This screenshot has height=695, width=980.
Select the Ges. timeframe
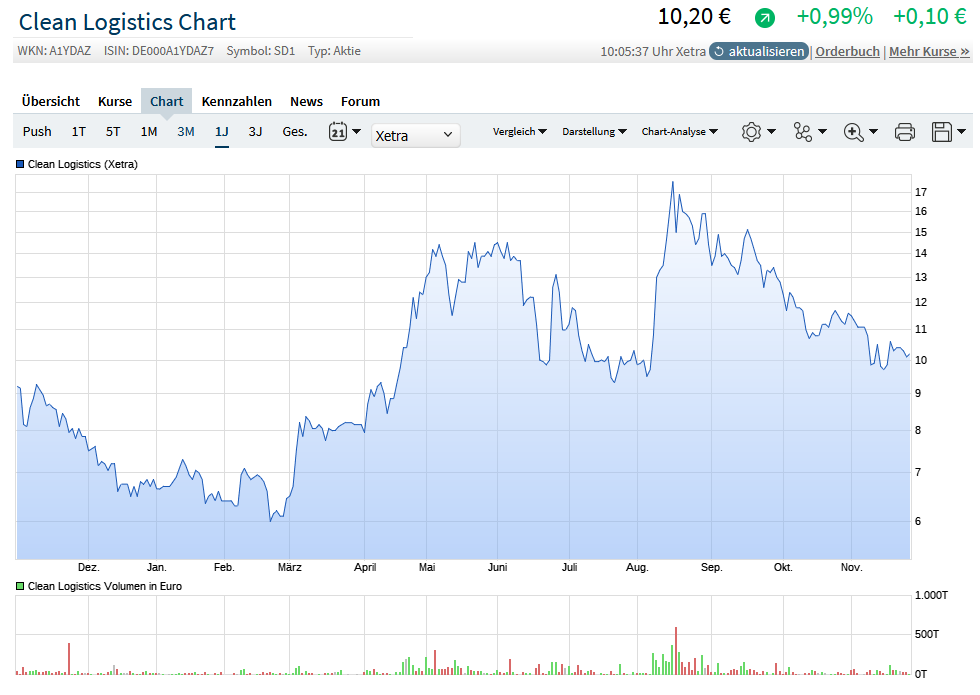coord(294,131)
